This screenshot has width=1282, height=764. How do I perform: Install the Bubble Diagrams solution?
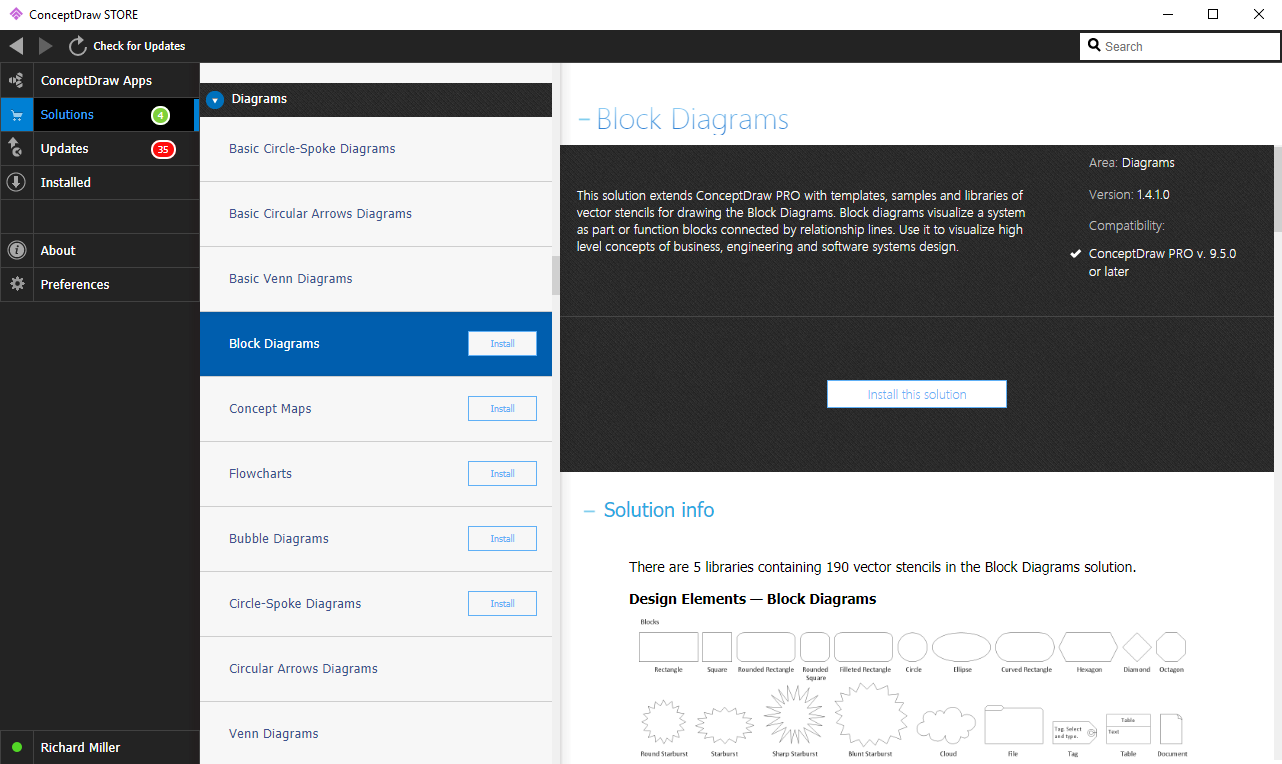502,539
